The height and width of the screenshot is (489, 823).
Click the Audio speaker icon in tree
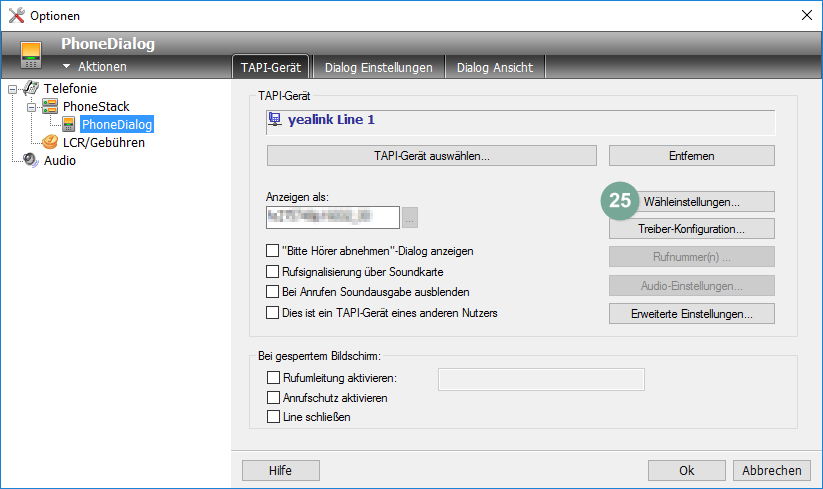[x=31, y=160]
